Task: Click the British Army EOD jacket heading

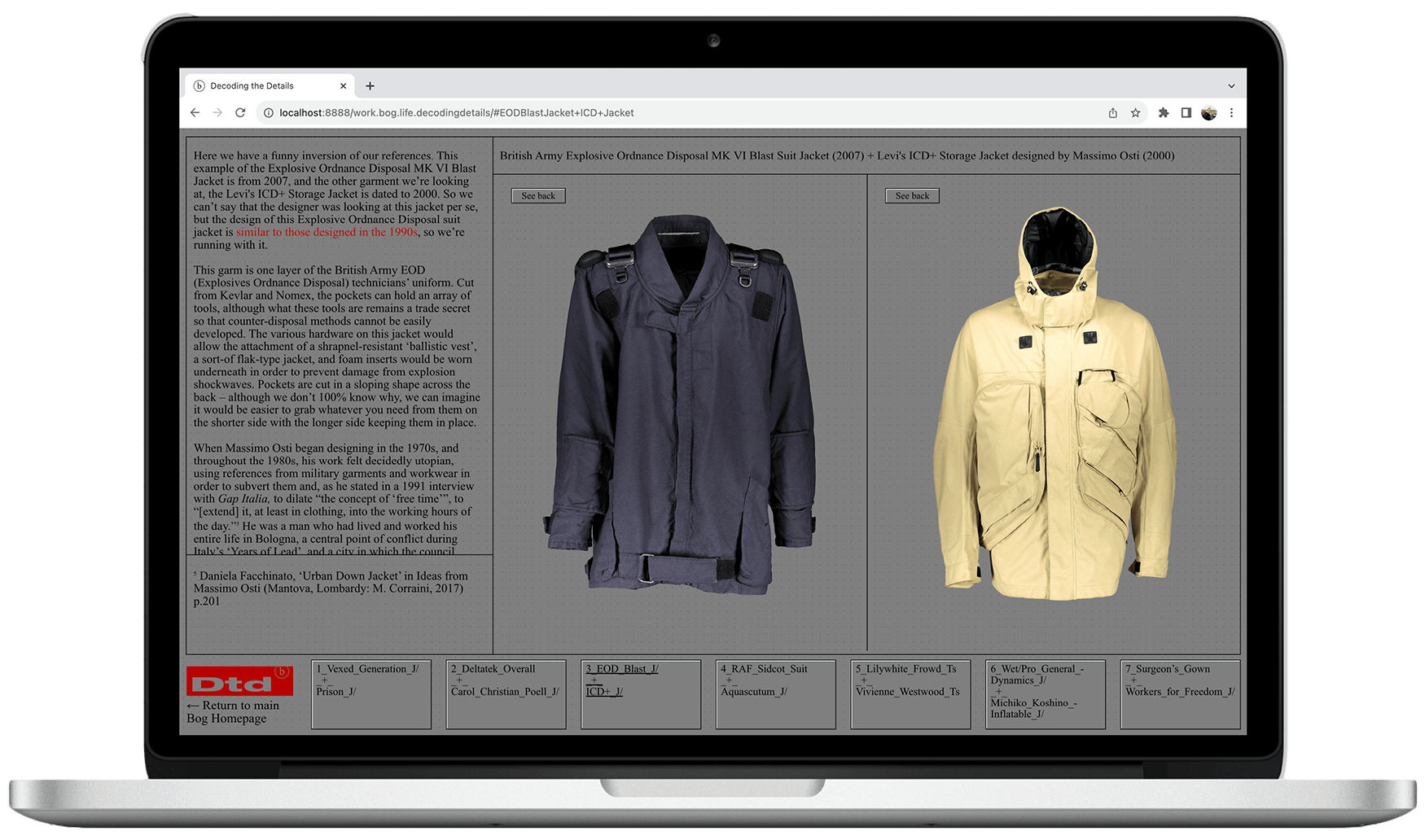Action: tap(837, 155)
